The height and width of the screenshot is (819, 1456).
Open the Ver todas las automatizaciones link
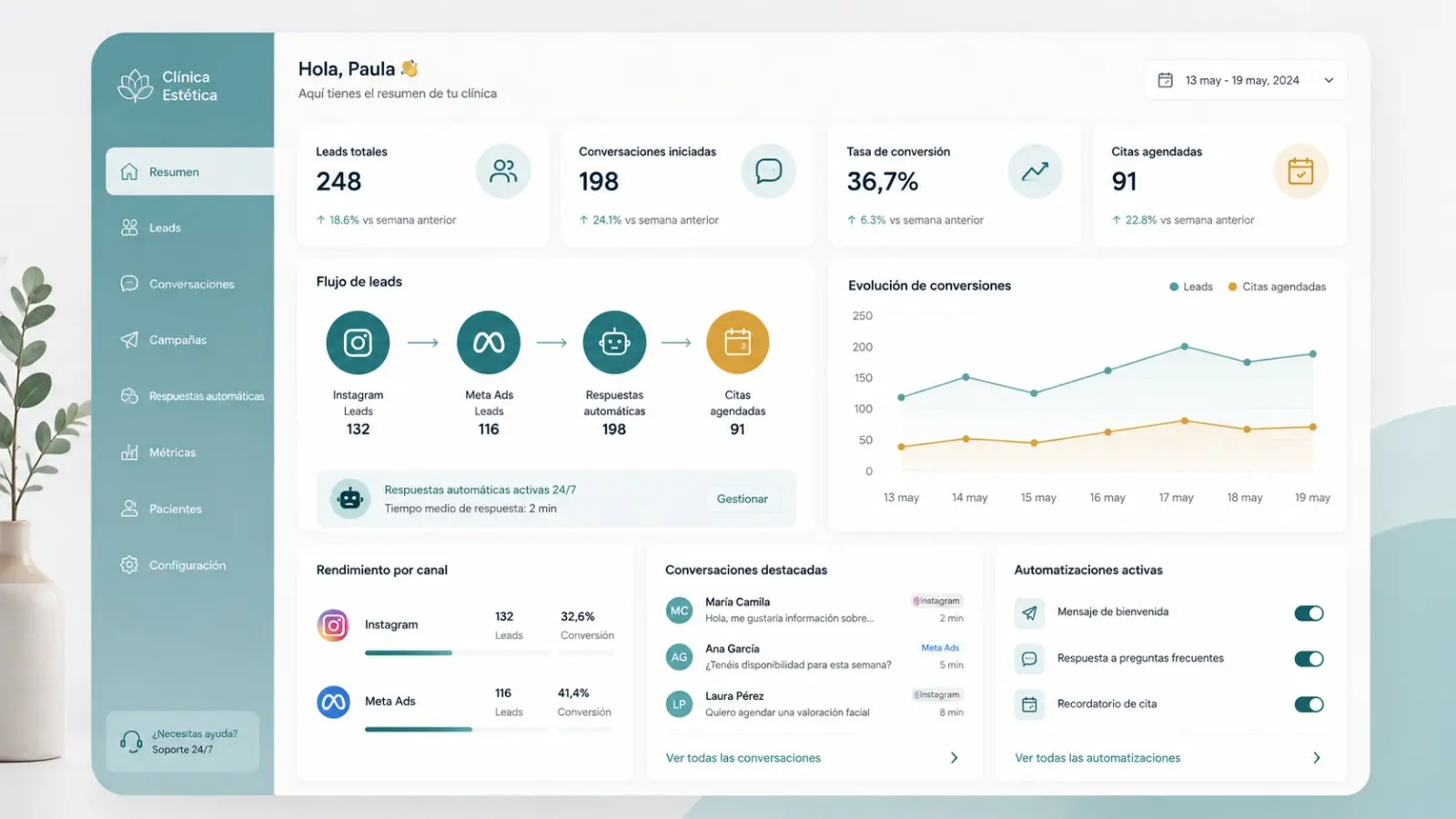pos(1097,758)
